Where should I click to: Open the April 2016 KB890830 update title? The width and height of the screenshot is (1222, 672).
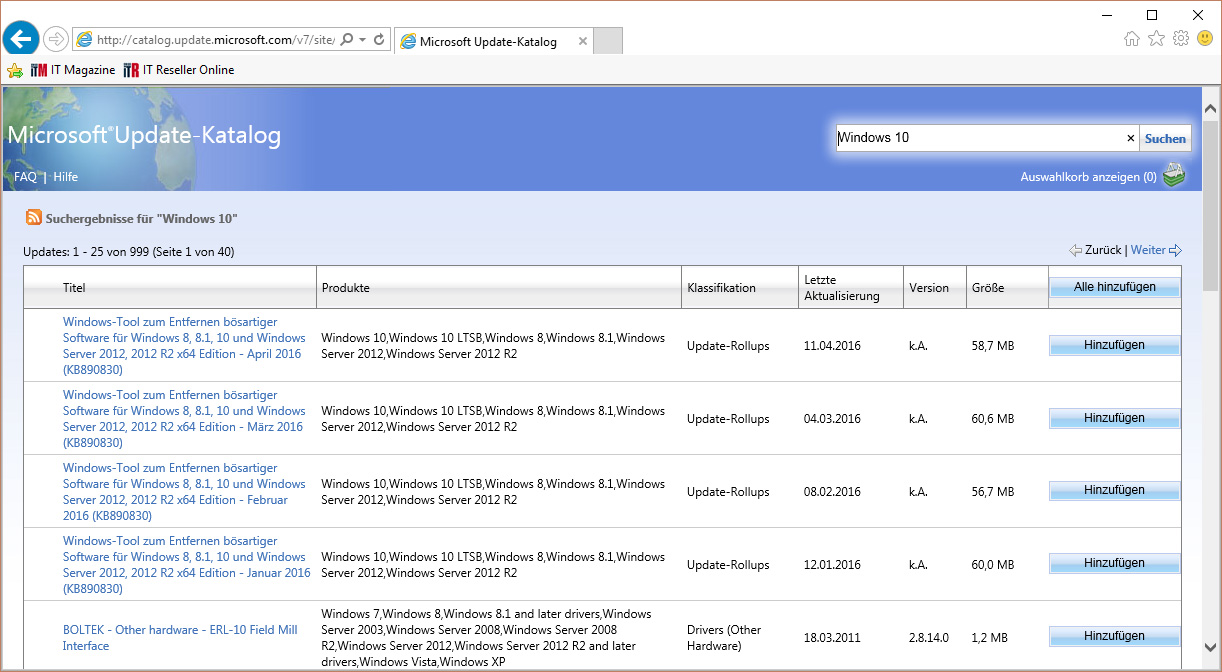click(x=184, y=346)
